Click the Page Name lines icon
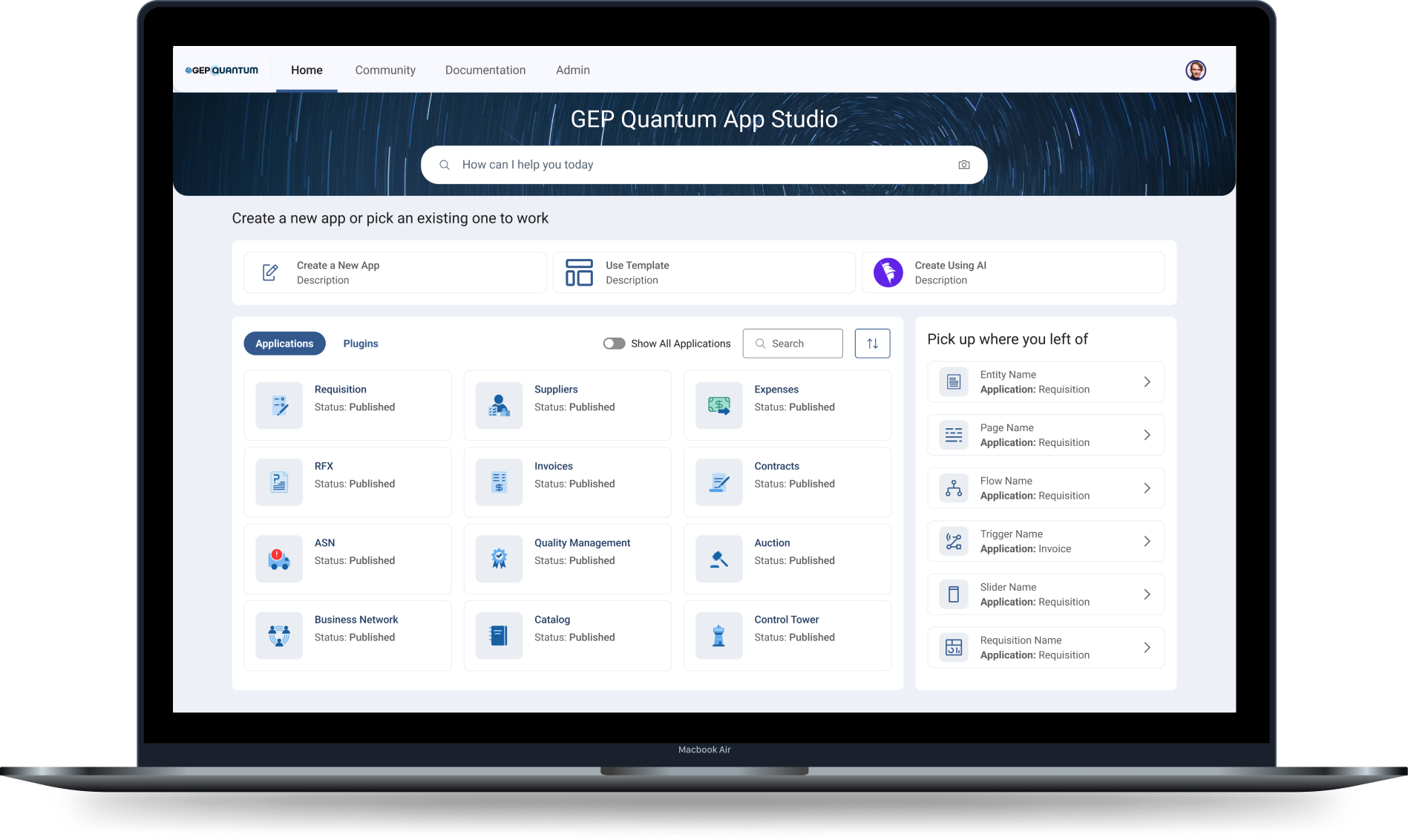The width and height of the screenshot is (1408, 840). pyautogui.click(x=954, y=435)
